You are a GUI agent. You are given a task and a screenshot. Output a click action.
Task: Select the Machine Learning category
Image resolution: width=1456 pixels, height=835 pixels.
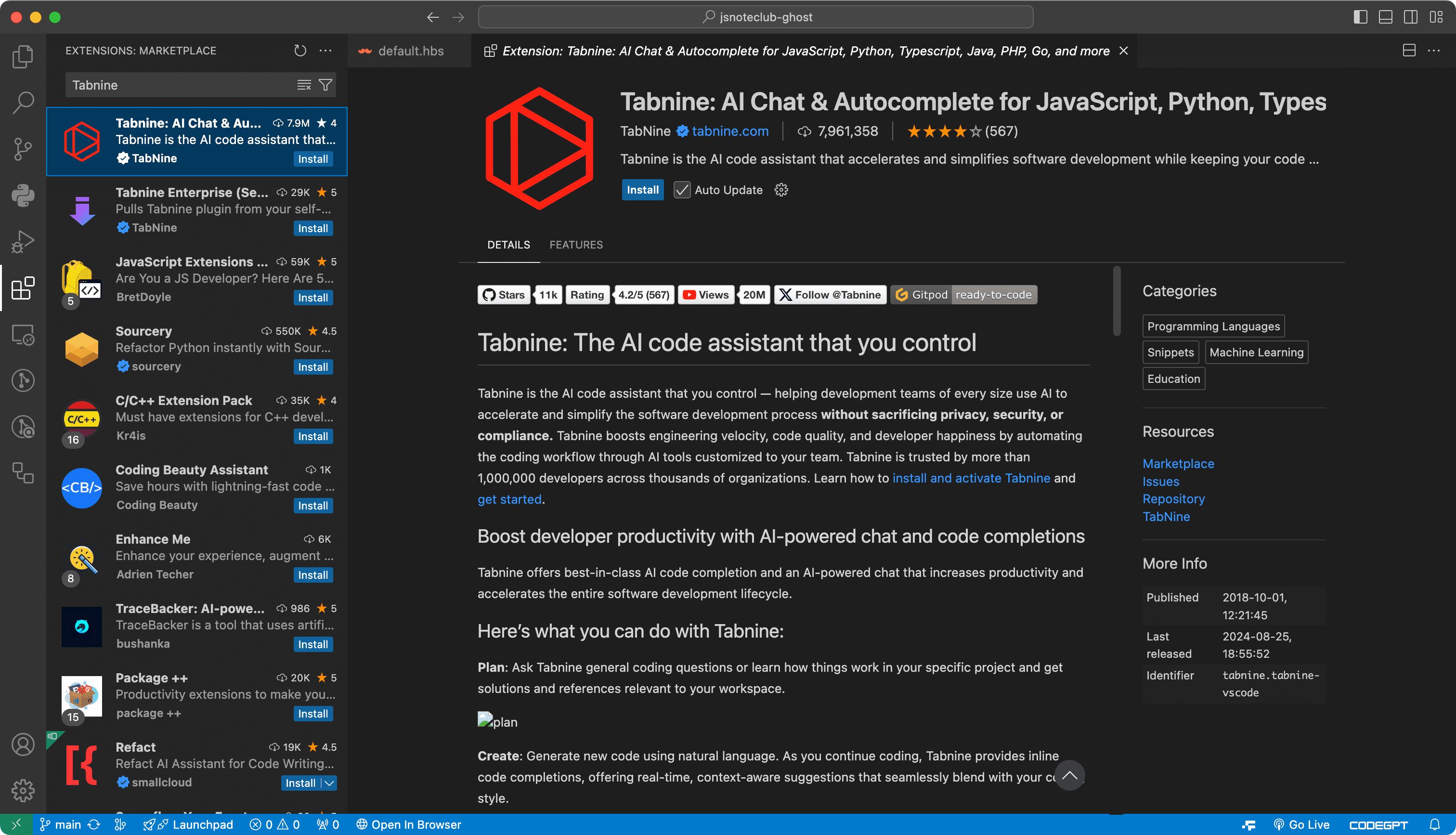pyautogui.click(x=1256, y=352)
